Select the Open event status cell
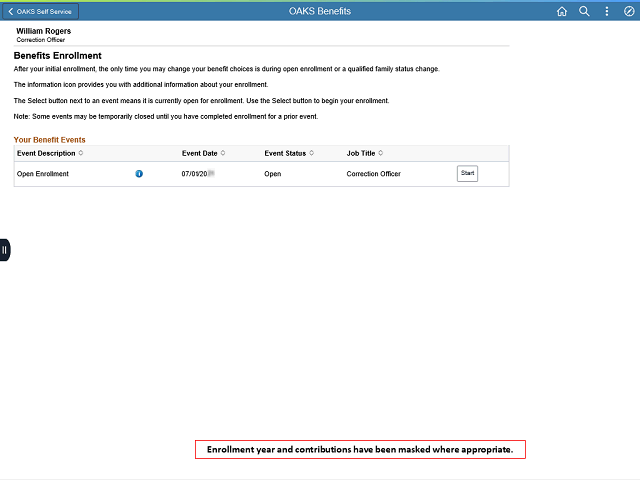 (272, 174)
